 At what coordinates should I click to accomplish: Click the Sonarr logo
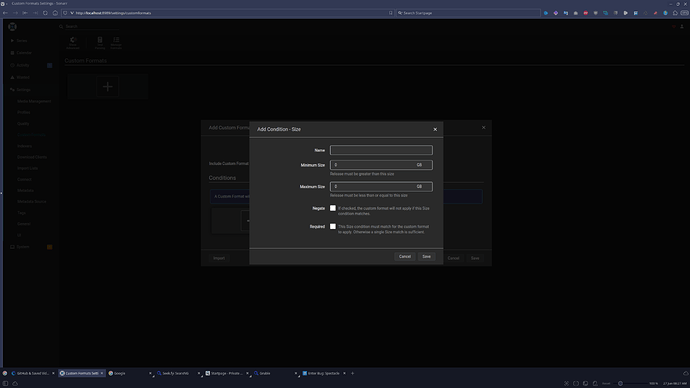(12, 27)
